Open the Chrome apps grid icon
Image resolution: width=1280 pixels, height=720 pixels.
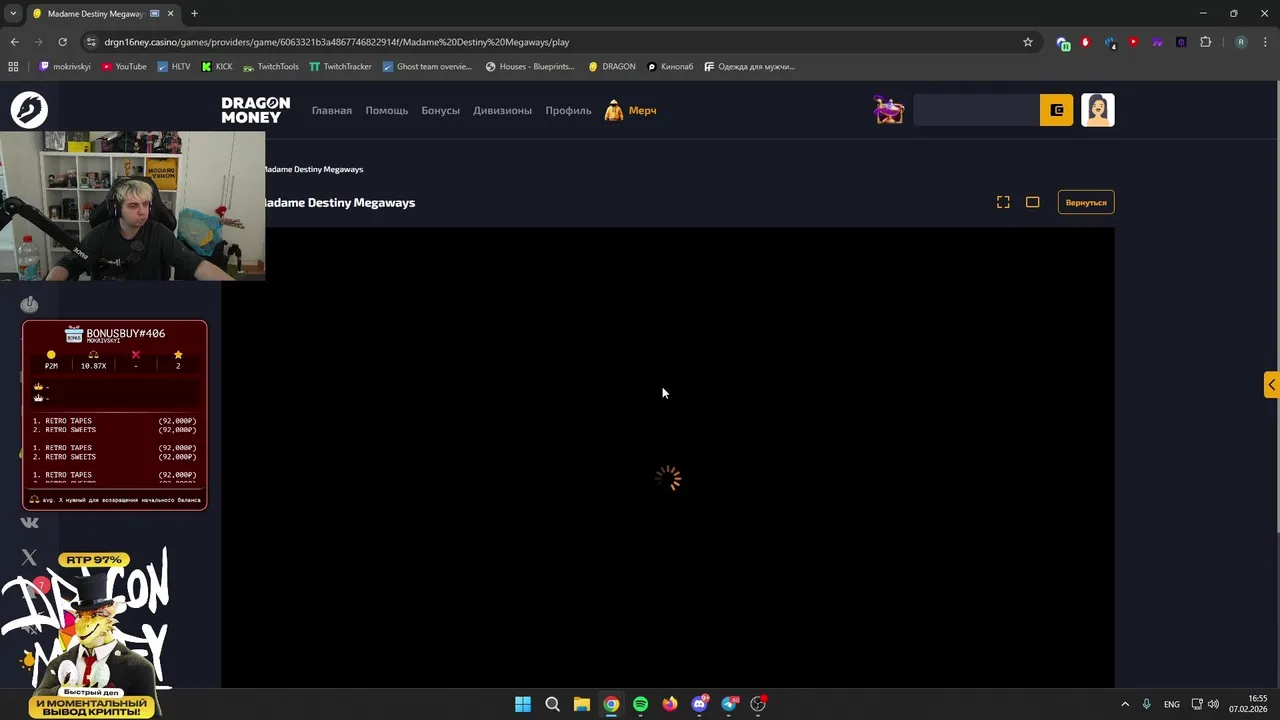[x=13, y=67]
